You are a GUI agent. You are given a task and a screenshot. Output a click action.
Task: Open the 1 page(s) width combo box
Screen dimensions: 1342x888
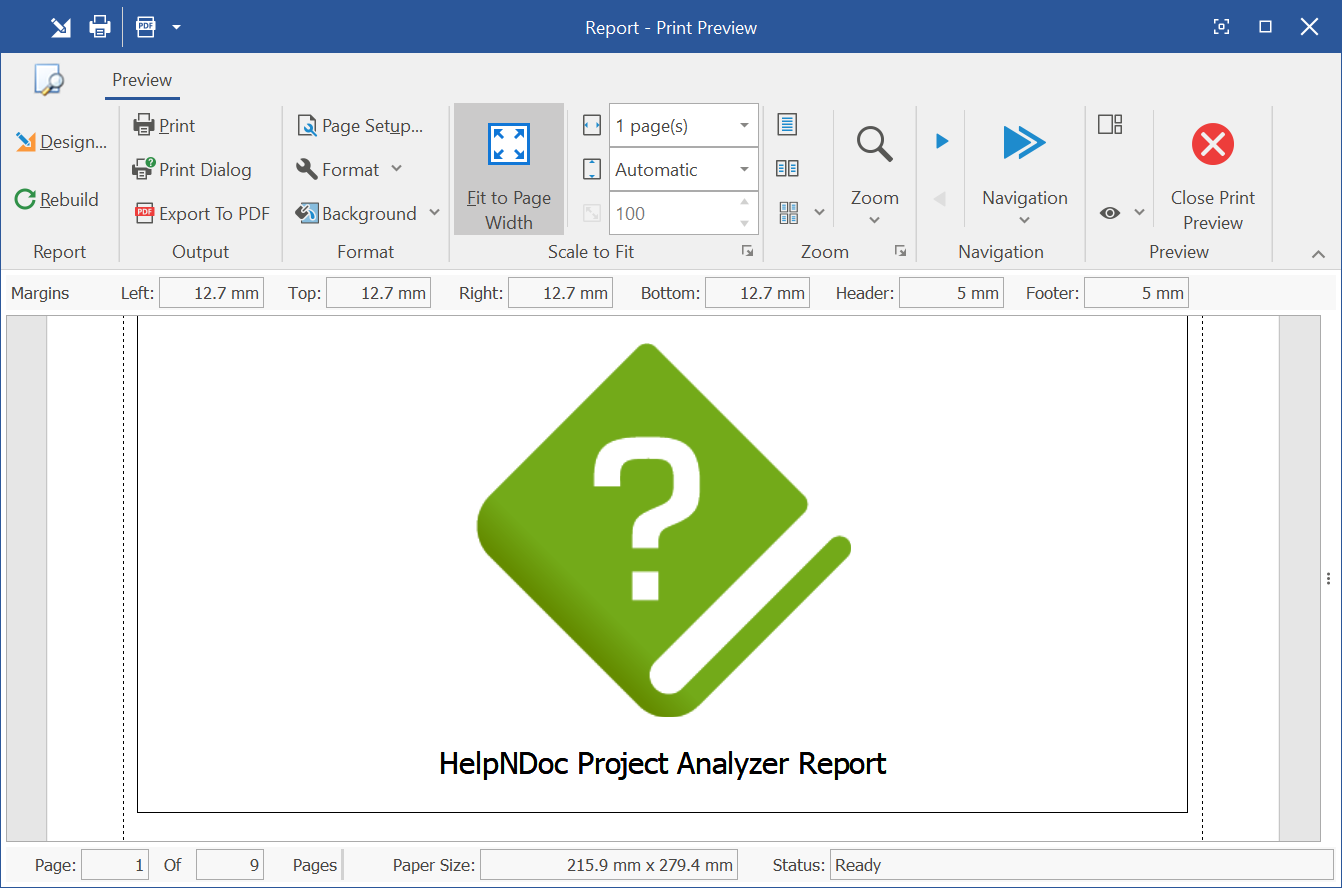[683, 126]
